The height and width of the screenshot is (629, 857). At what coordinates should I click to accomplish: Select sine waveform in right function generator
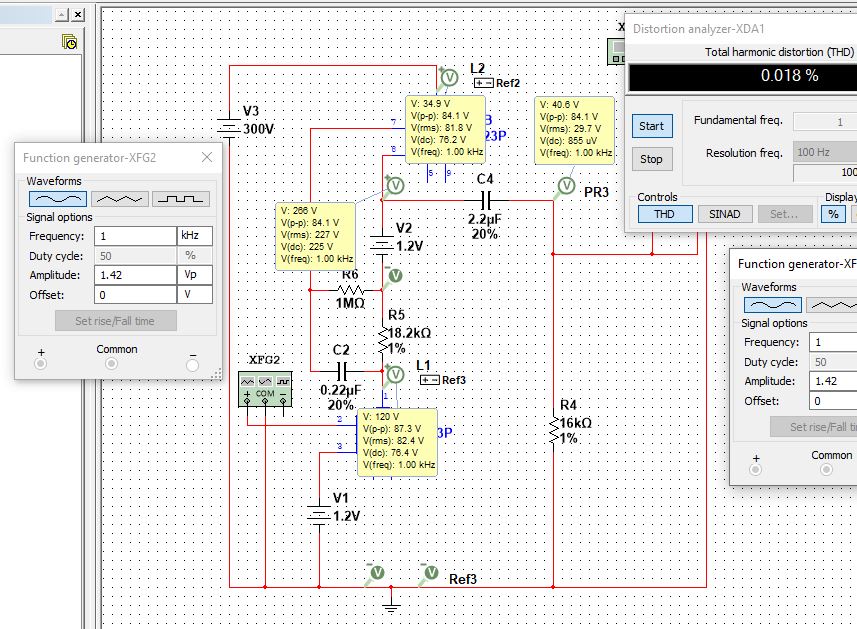772,304
